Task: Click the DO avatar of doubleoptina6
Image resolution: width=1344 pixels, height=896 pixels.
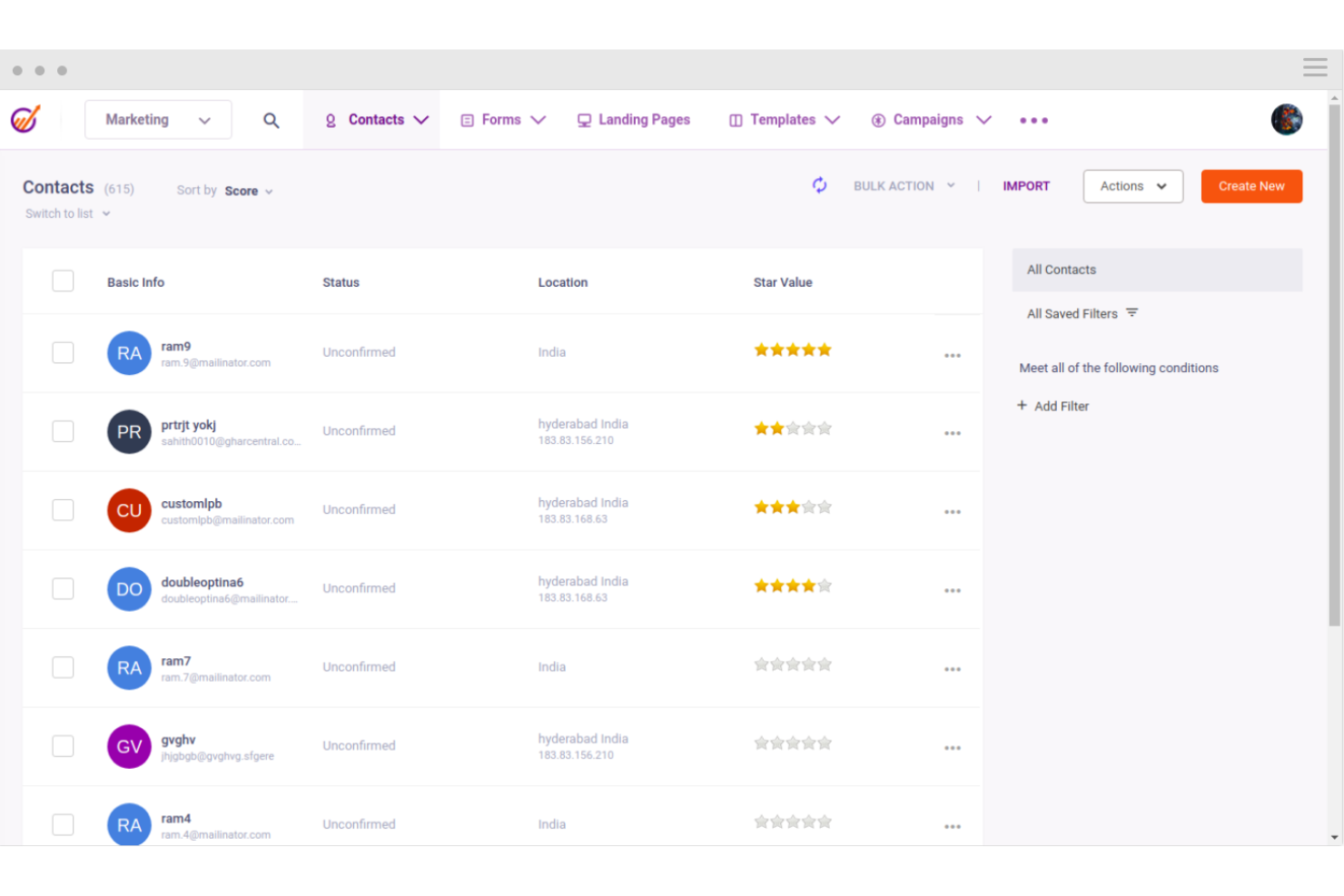Action: 129,588
